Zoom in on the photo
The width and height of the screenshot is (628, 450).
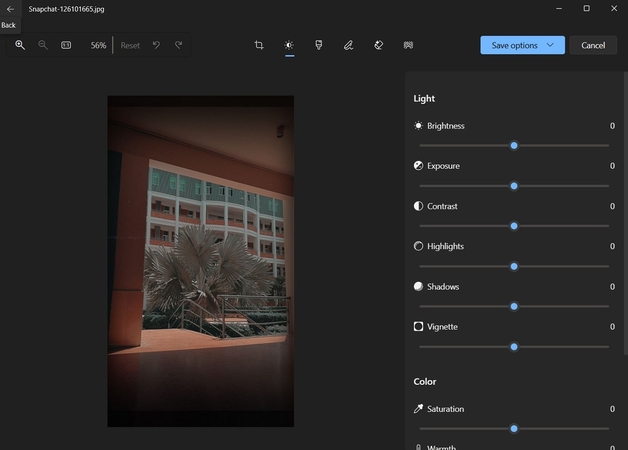[20, 45]
